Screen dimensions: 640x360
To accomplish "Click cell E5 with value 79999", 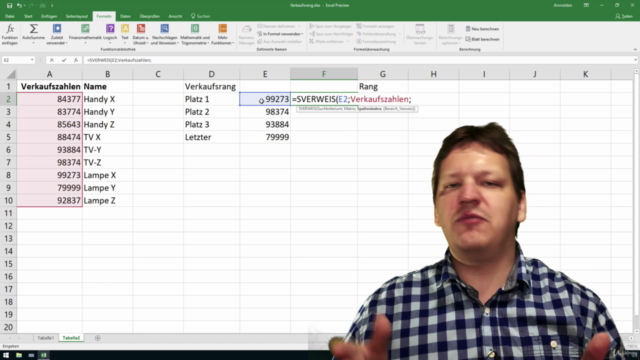I will pos(265,137).
